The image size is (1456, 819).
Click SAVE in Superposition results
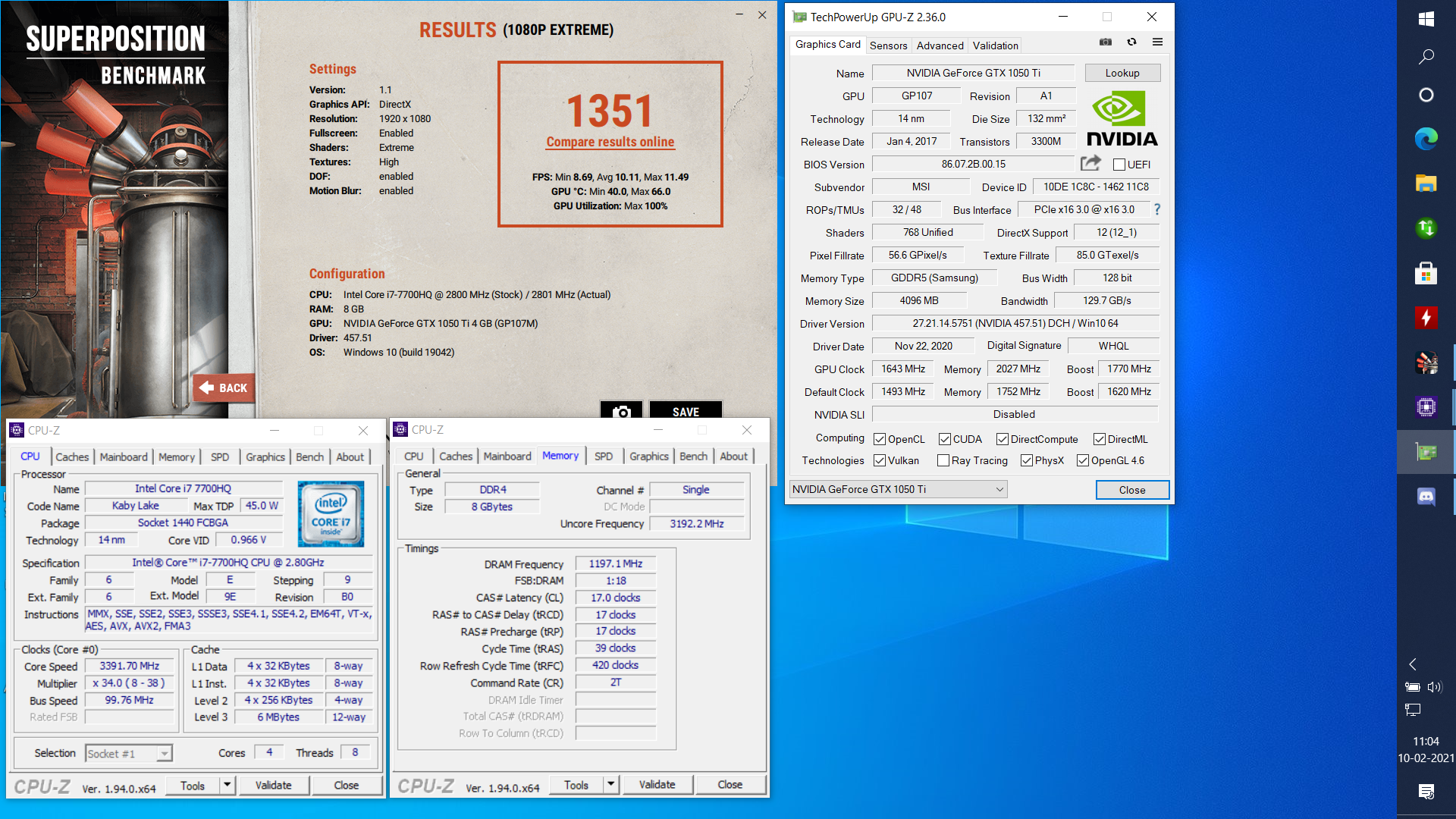coord(686,412)
